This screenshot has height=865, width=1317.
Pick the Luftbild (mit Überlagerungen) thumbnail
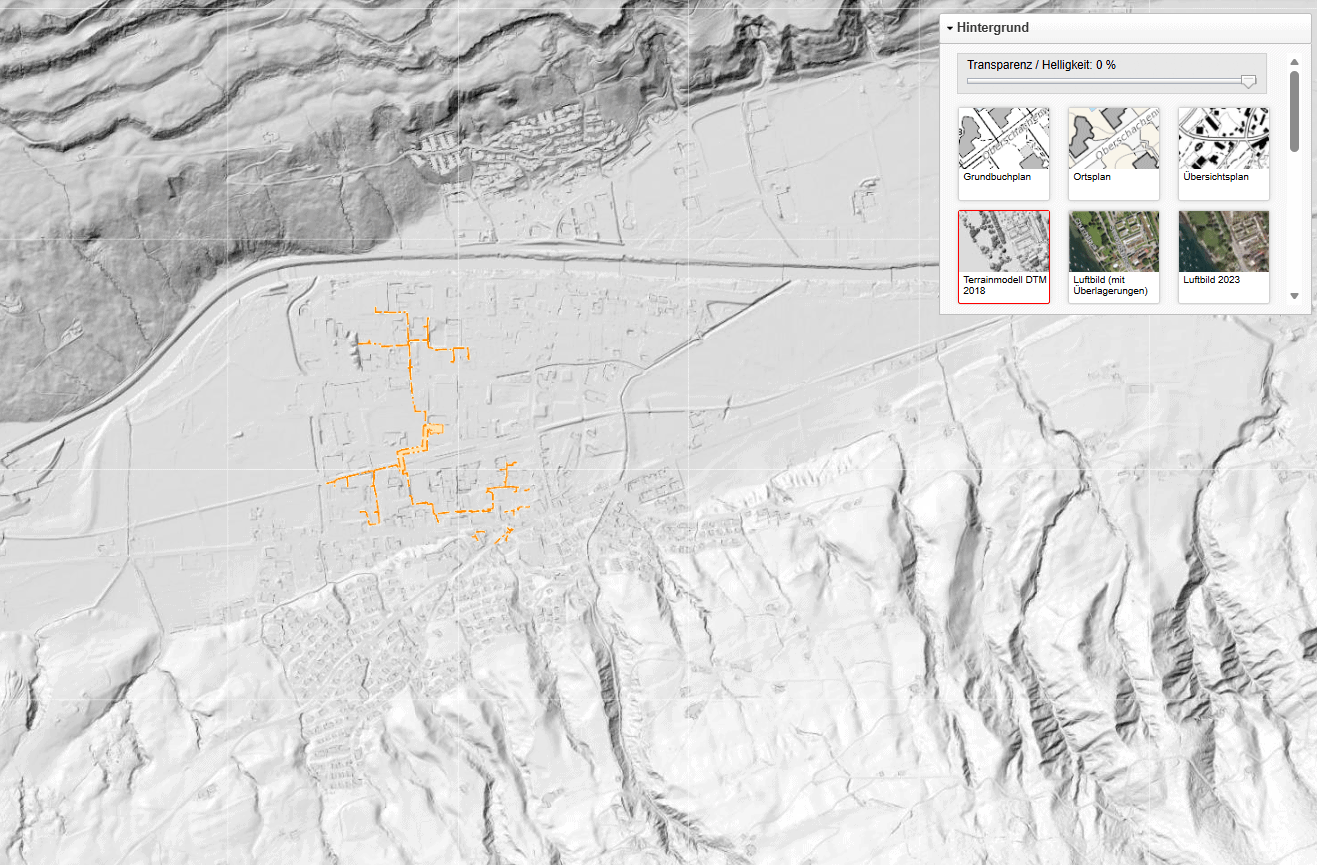point(1114,241)
